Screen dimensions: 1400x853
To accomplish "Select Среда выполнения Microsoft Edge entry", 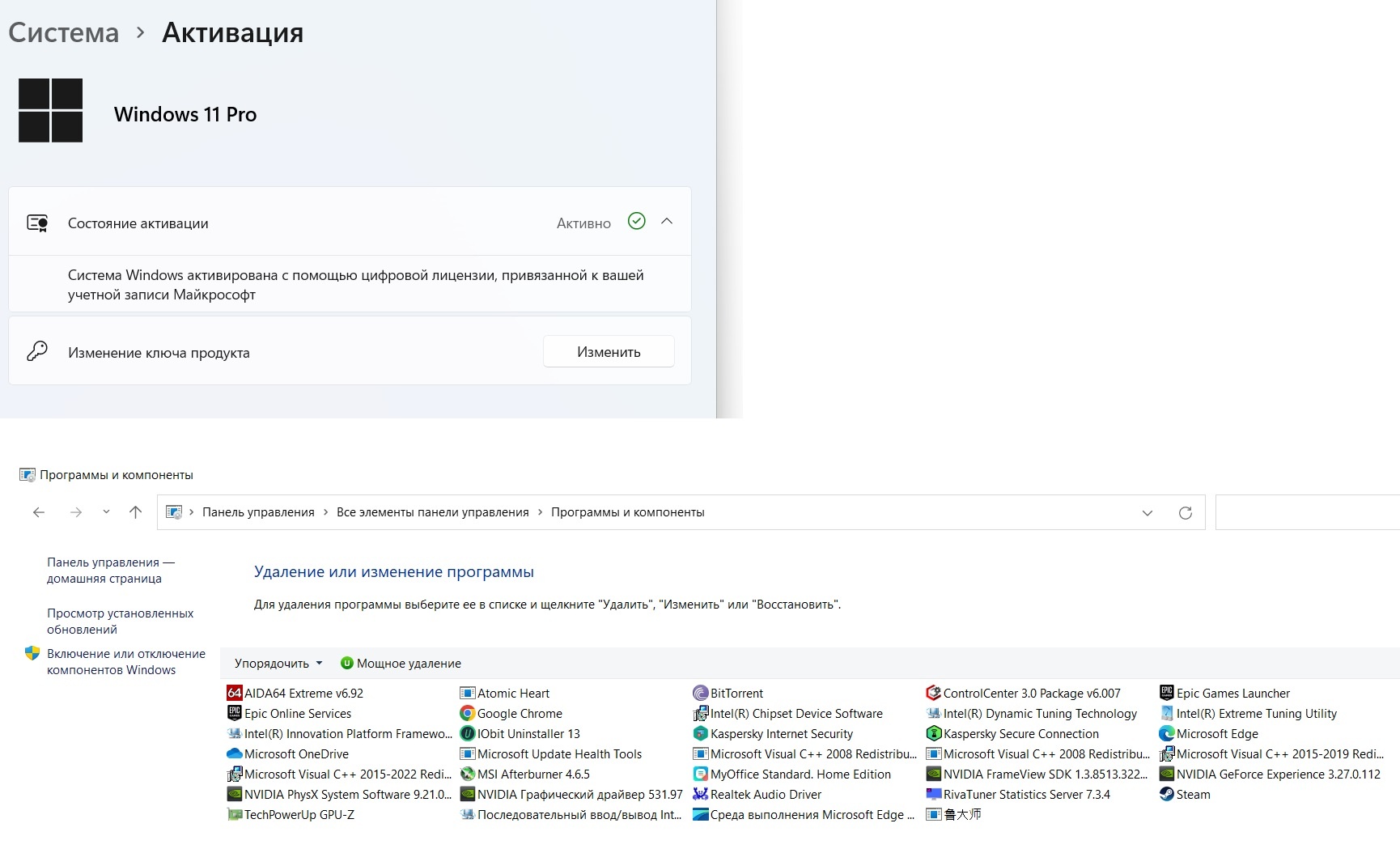I will (x=804, y=814).
